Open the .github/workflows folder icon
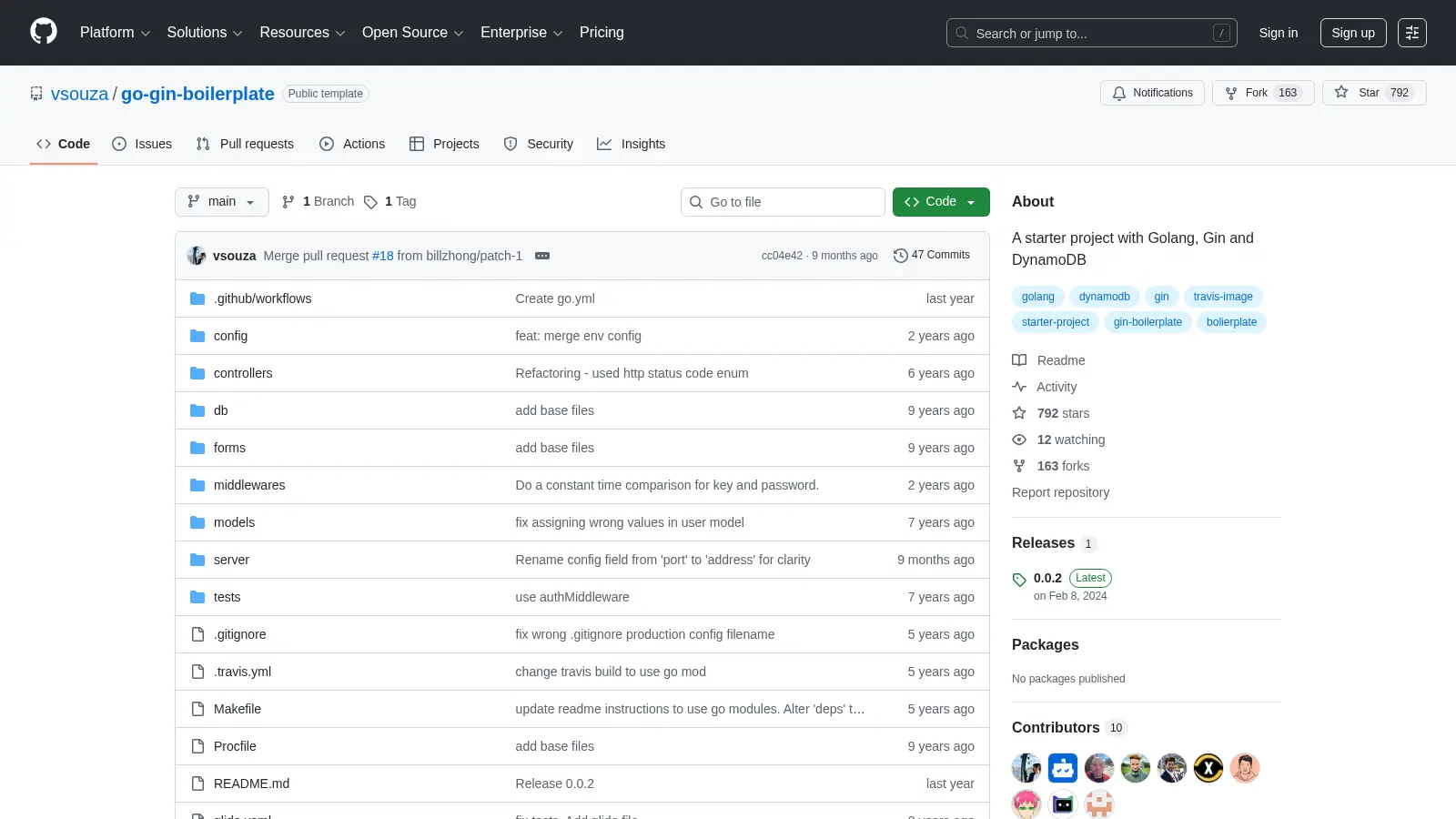Image resolution: width=1456 pixels, height=819 pixels. 197,298
